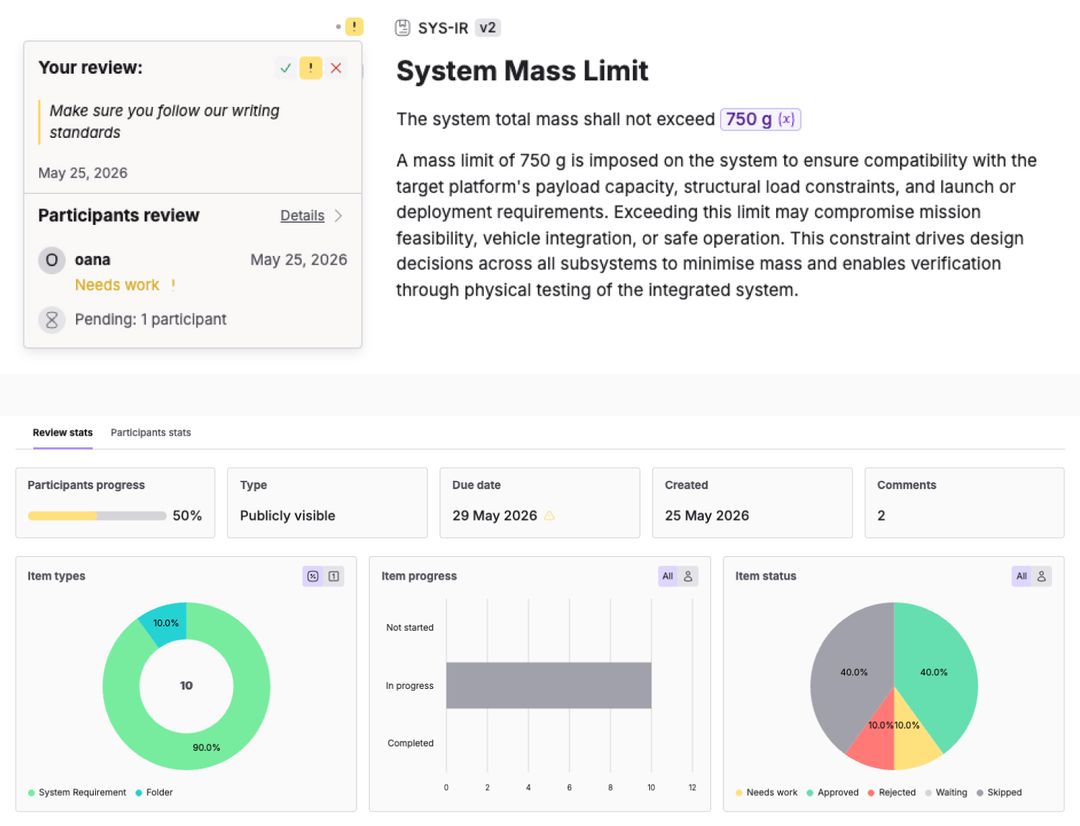Click the yellow warning badge above review popup
Viewport: 1080px width, 826px height.
[x=354, y=27]
